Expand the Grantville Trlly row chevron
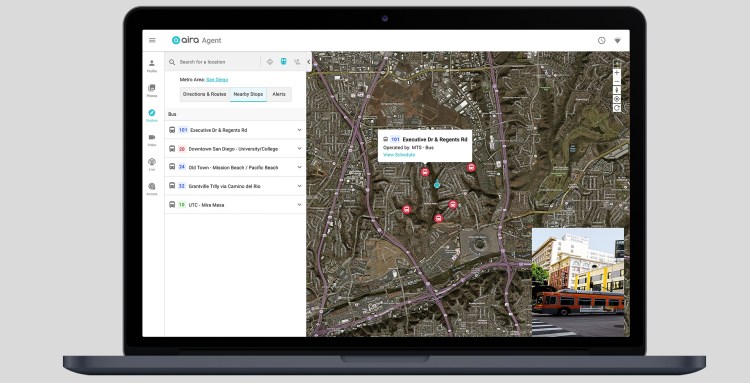Viewport: 750px width, 383px height. [x=299, y=186]
